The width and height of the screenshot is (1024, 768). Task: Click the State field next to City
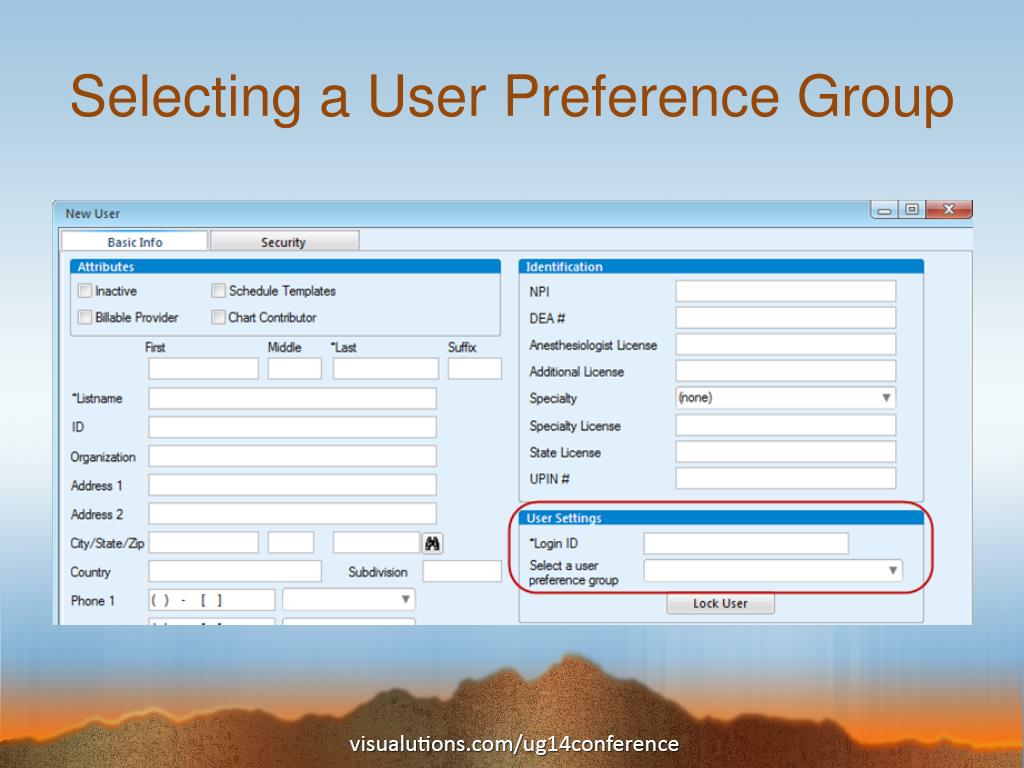(291, 542)
